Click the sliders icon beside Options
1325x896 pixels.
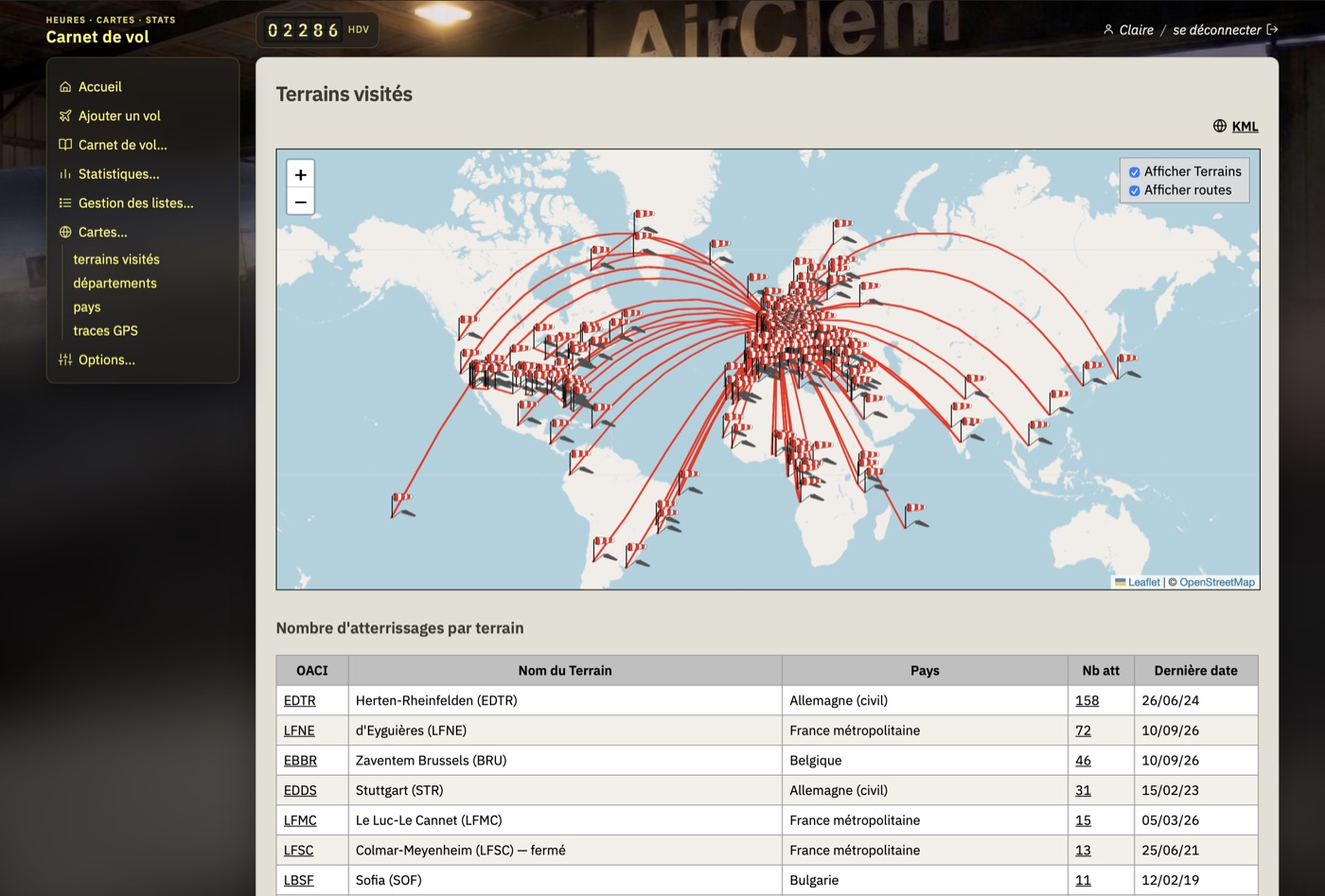pos(65,360)
